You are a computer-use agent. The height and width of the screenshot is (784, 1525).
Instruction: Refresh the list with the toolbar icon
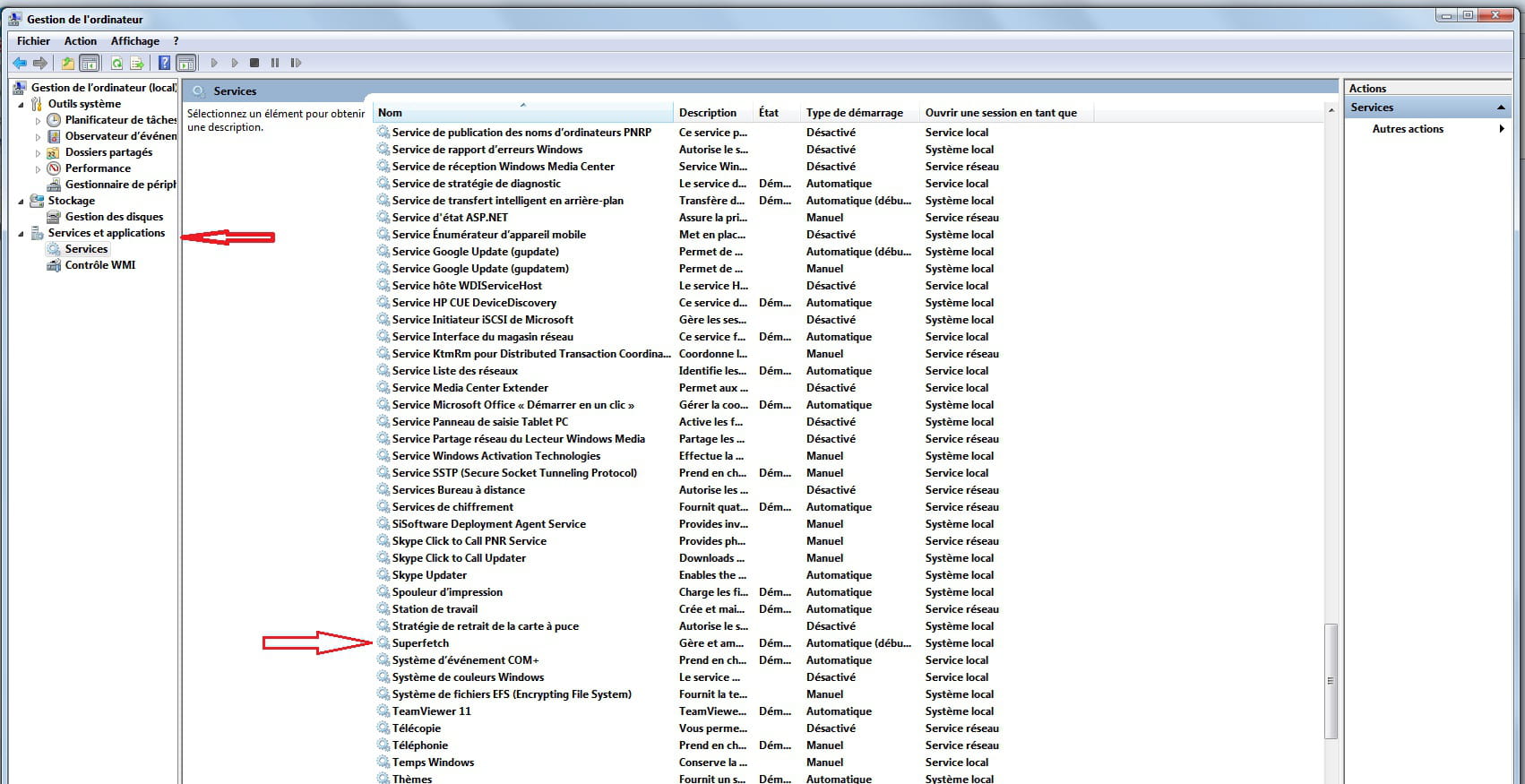click(116, 63)
